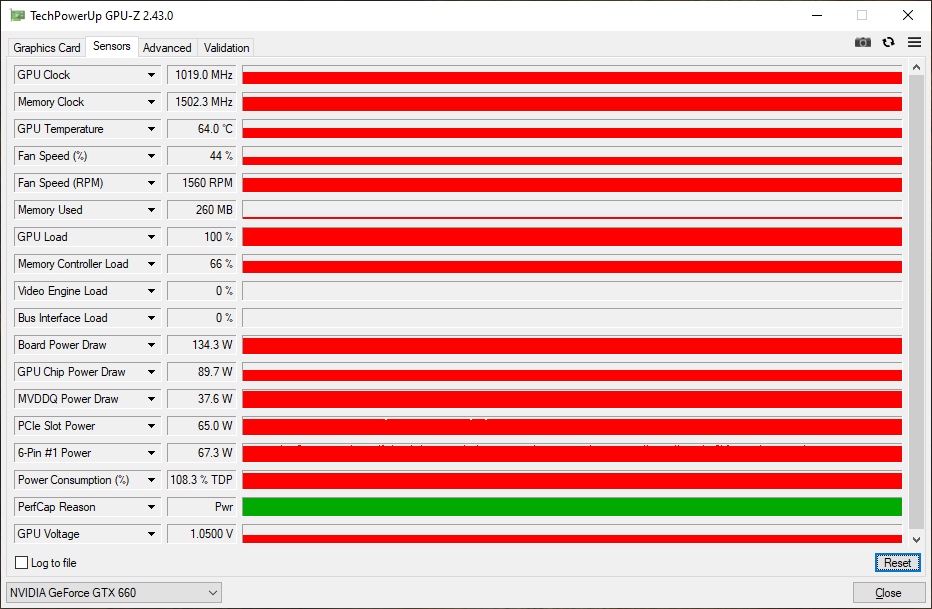This screenshot has width=932, height=609.
Task: Click the refresh icon in the toolbar
Action: 889,42
